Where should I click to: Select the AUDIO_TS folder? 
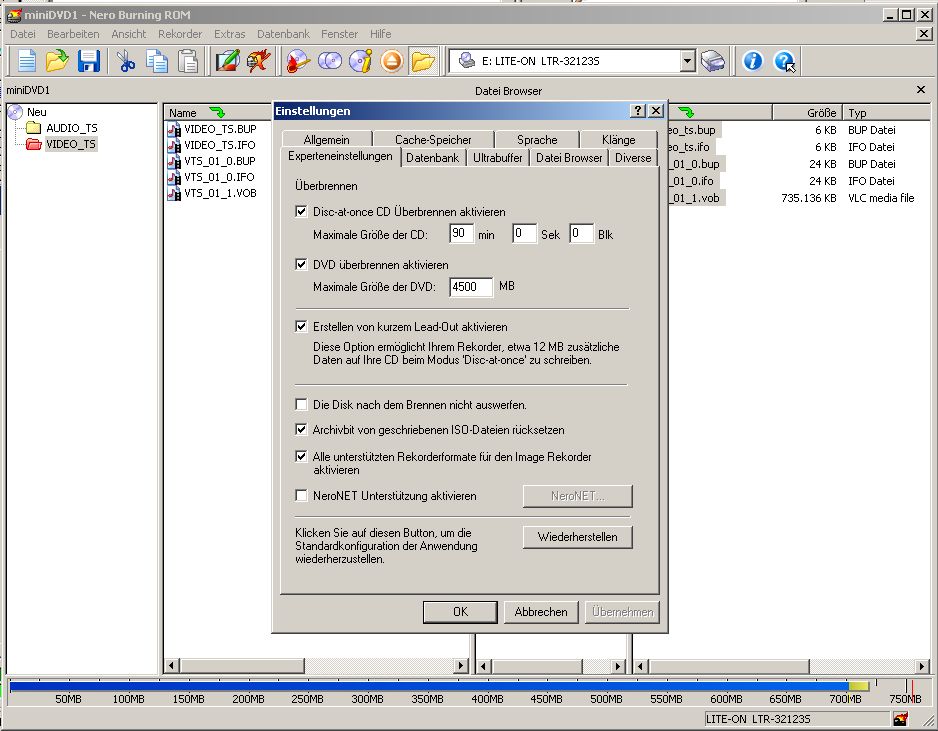62,128
